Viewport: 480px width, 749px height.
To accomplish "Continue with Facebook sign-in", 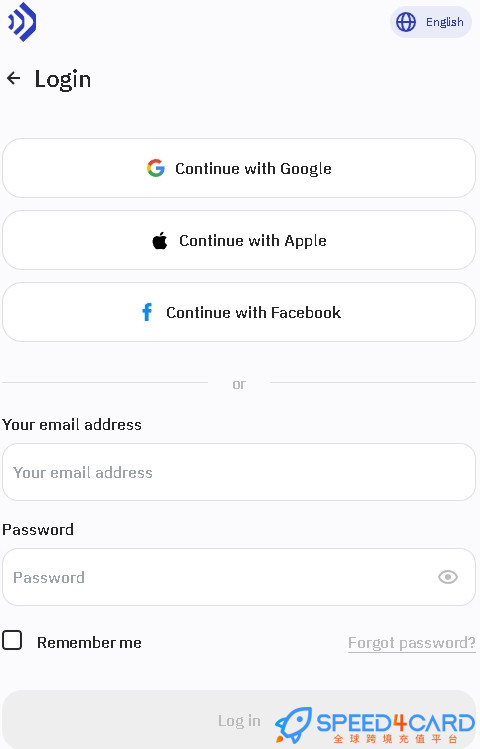I will coord(239,312).
